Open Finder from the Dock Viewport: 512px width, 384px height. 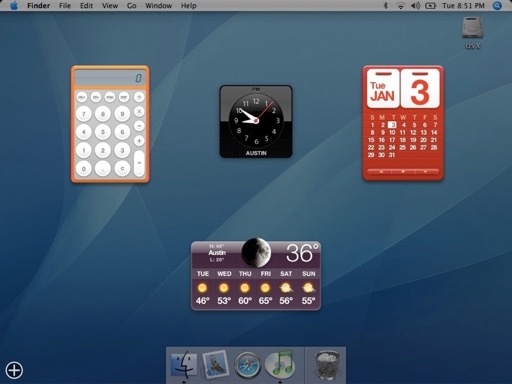[x=184, y=365]
